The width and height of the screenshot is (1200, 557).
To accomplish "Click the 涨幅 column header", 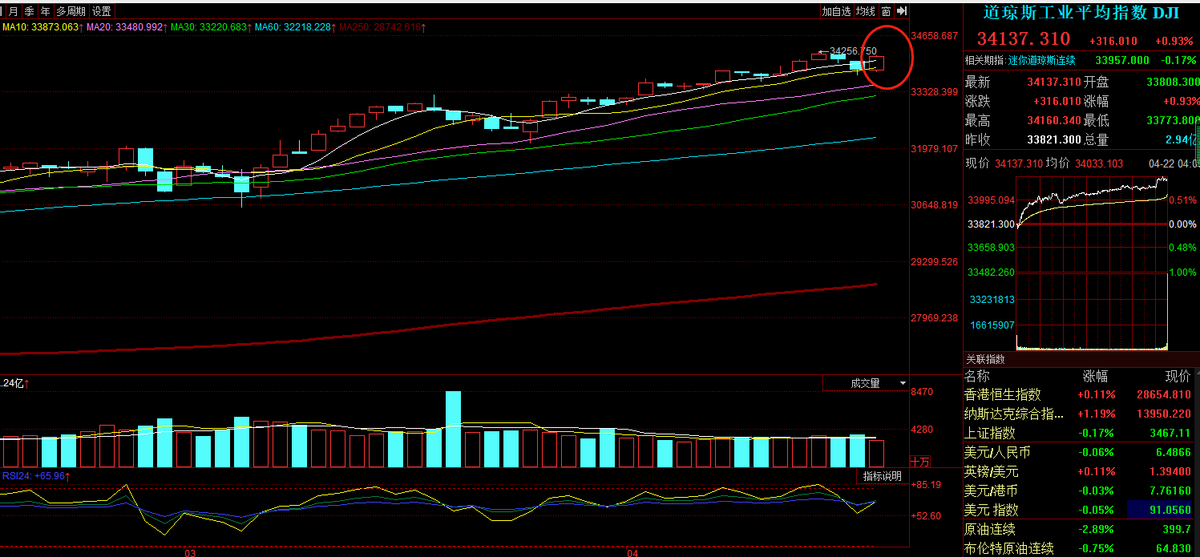I will [x=1095, y=376].
